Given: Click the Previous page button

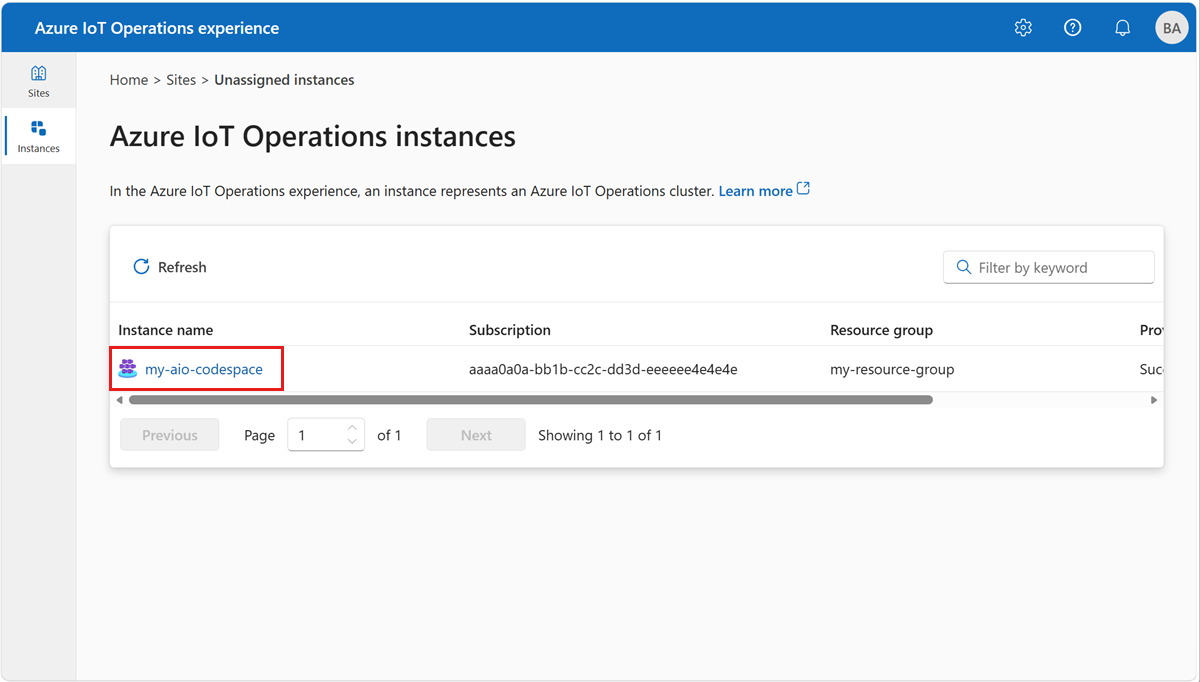Looking at the screenshot, I should pos(170,435).
